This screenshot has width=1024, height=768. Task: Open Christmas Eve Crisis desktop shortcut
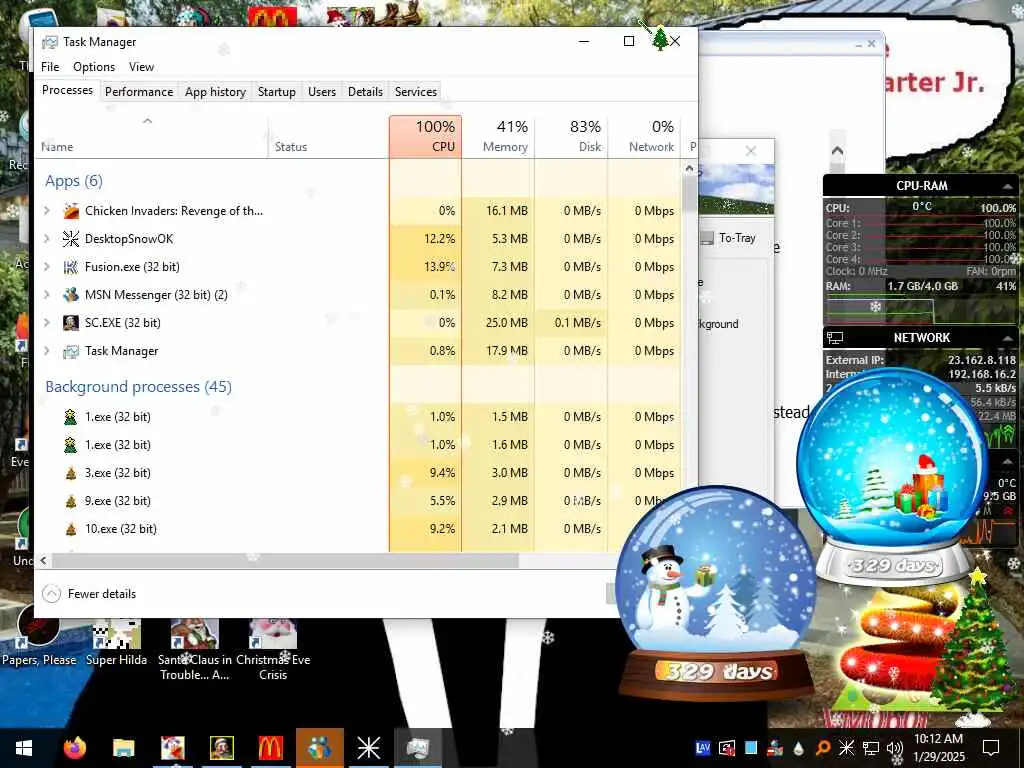click(x=273, y=650)
